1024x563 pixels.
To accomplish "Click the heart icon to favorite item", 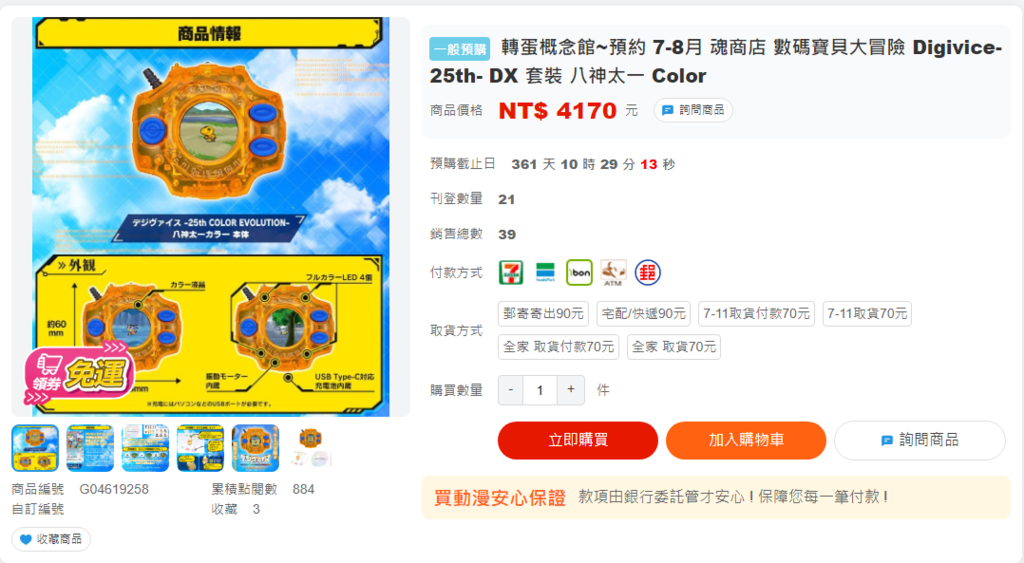I will coord(25,539).
